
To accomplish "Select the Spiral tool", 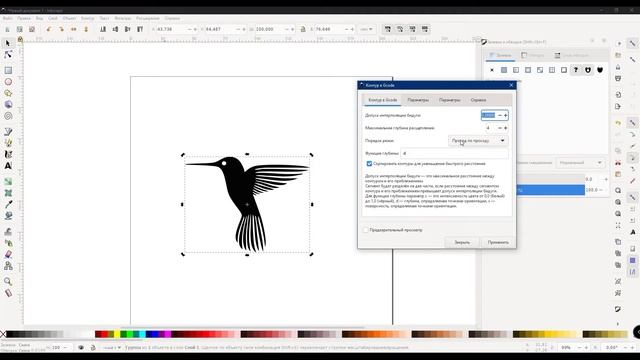I will click(8, 116).
